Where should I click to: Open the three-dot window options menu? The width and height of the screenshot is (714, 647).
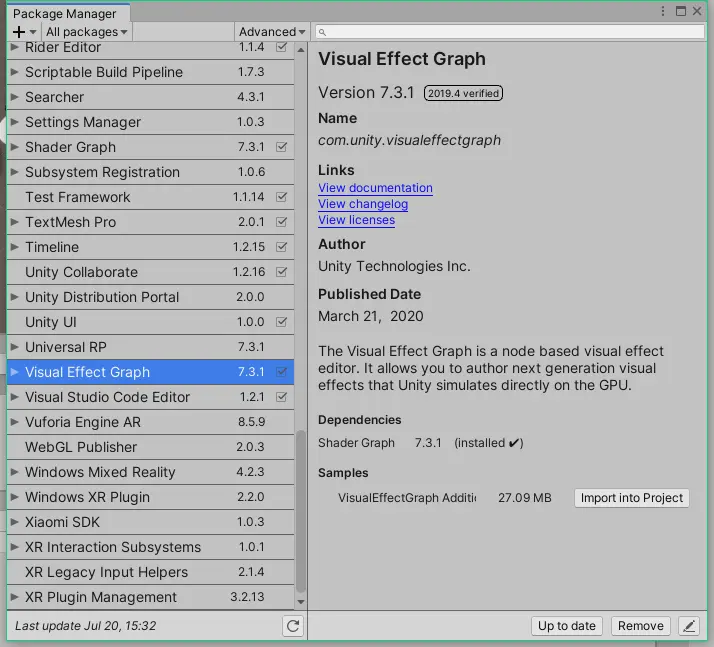pos(663,11)
